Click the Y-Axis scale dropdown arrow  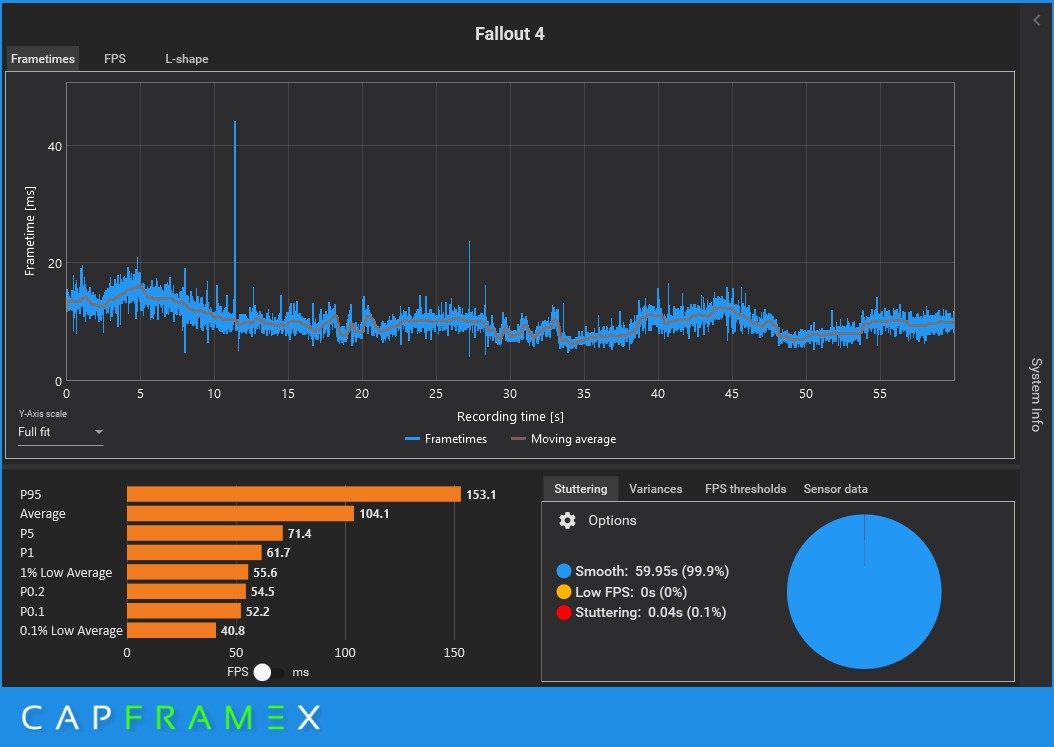[99, 432]
